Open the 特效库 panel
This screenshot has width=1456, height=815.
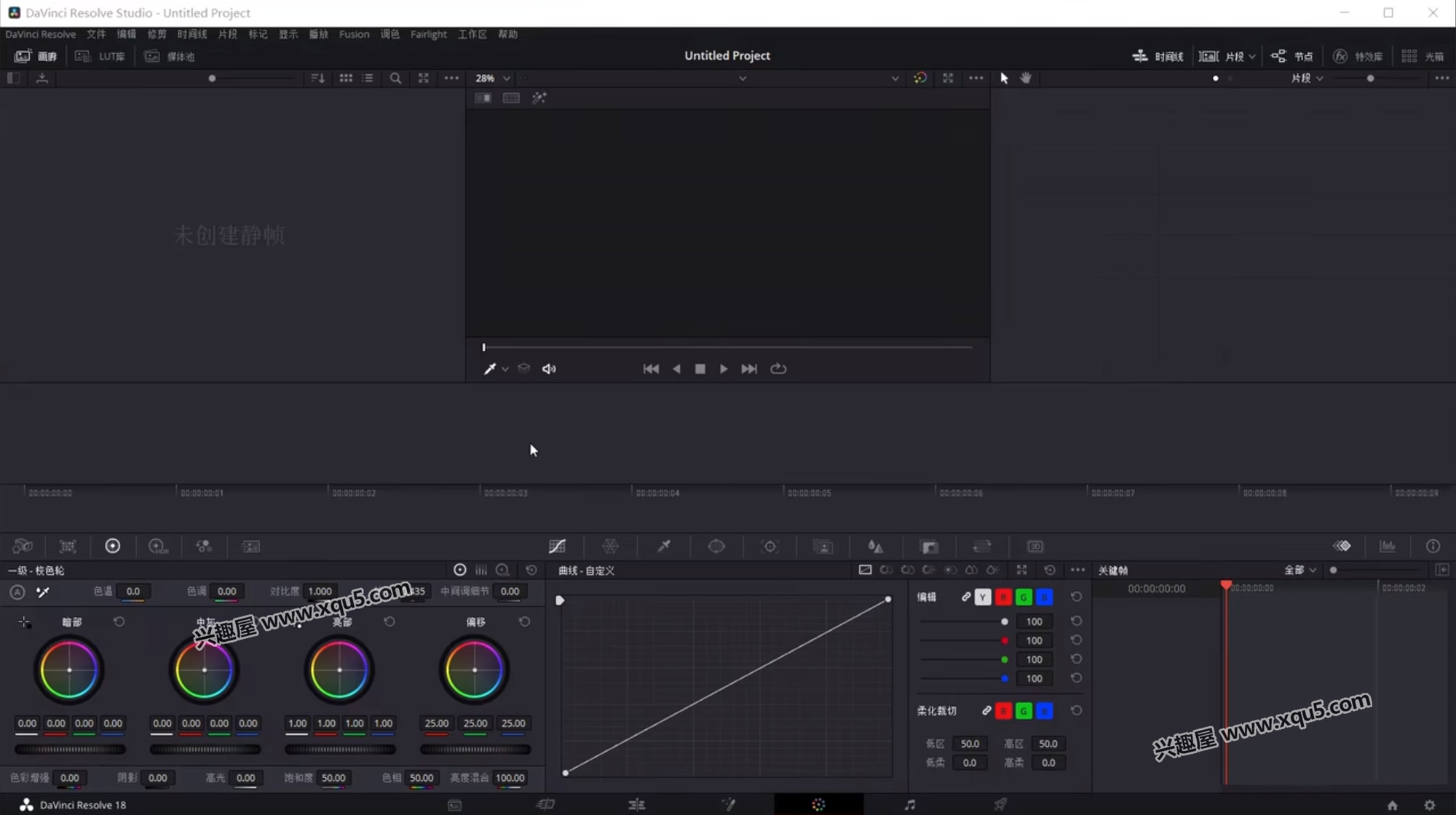(1358, 56)
